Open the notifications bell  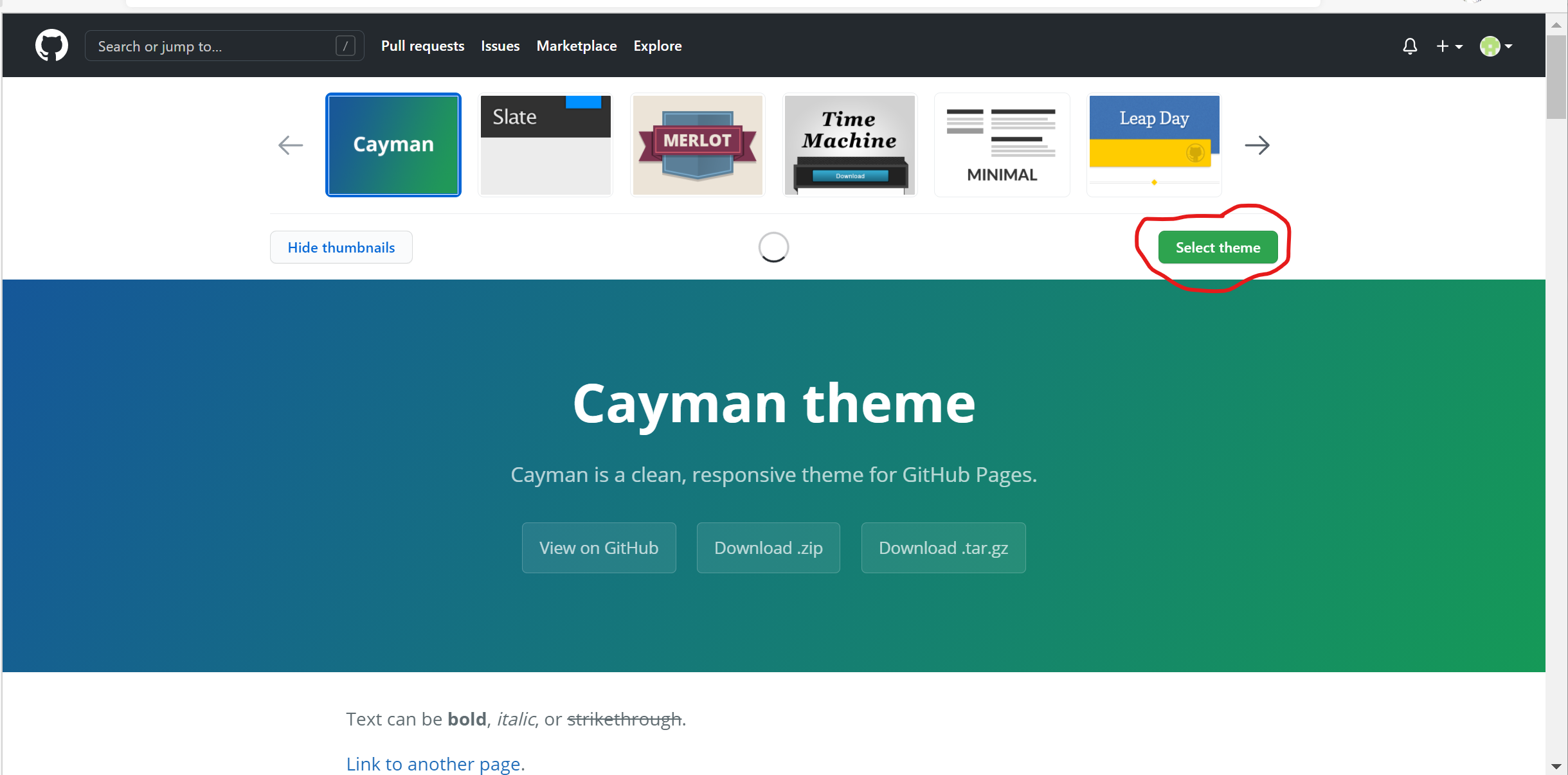click(x=1410, y=46)
